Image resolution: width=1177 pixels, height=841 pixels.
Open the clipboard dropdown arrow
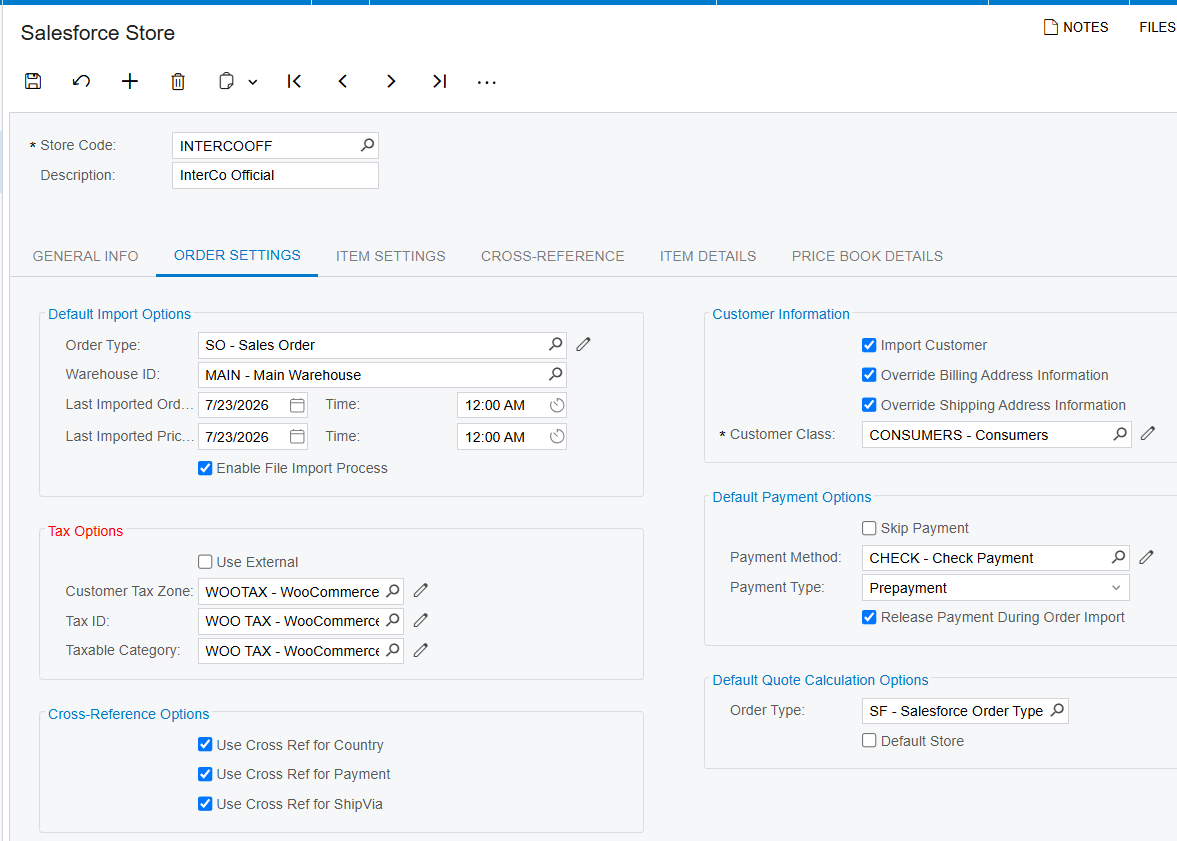coord(253,82)
